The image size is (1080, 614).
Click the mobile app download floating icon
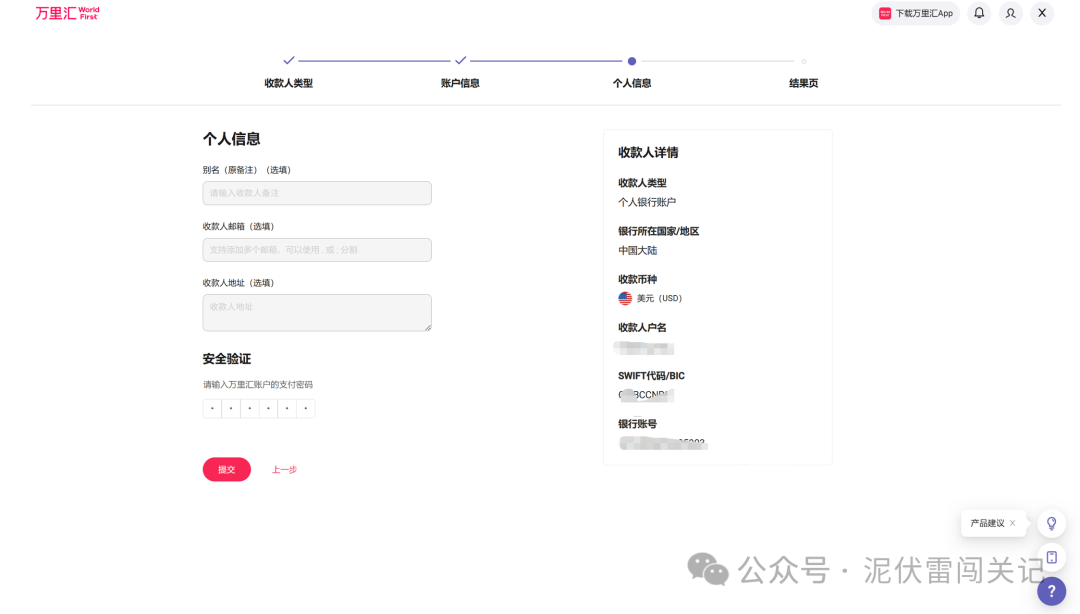pos(1051,556)
